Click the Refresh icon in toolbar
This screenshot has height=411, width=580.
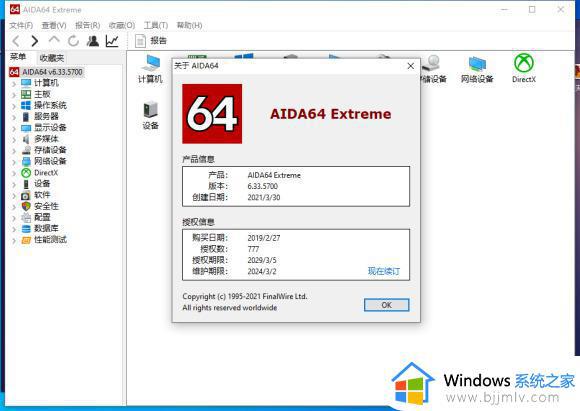tap(73, 41)
